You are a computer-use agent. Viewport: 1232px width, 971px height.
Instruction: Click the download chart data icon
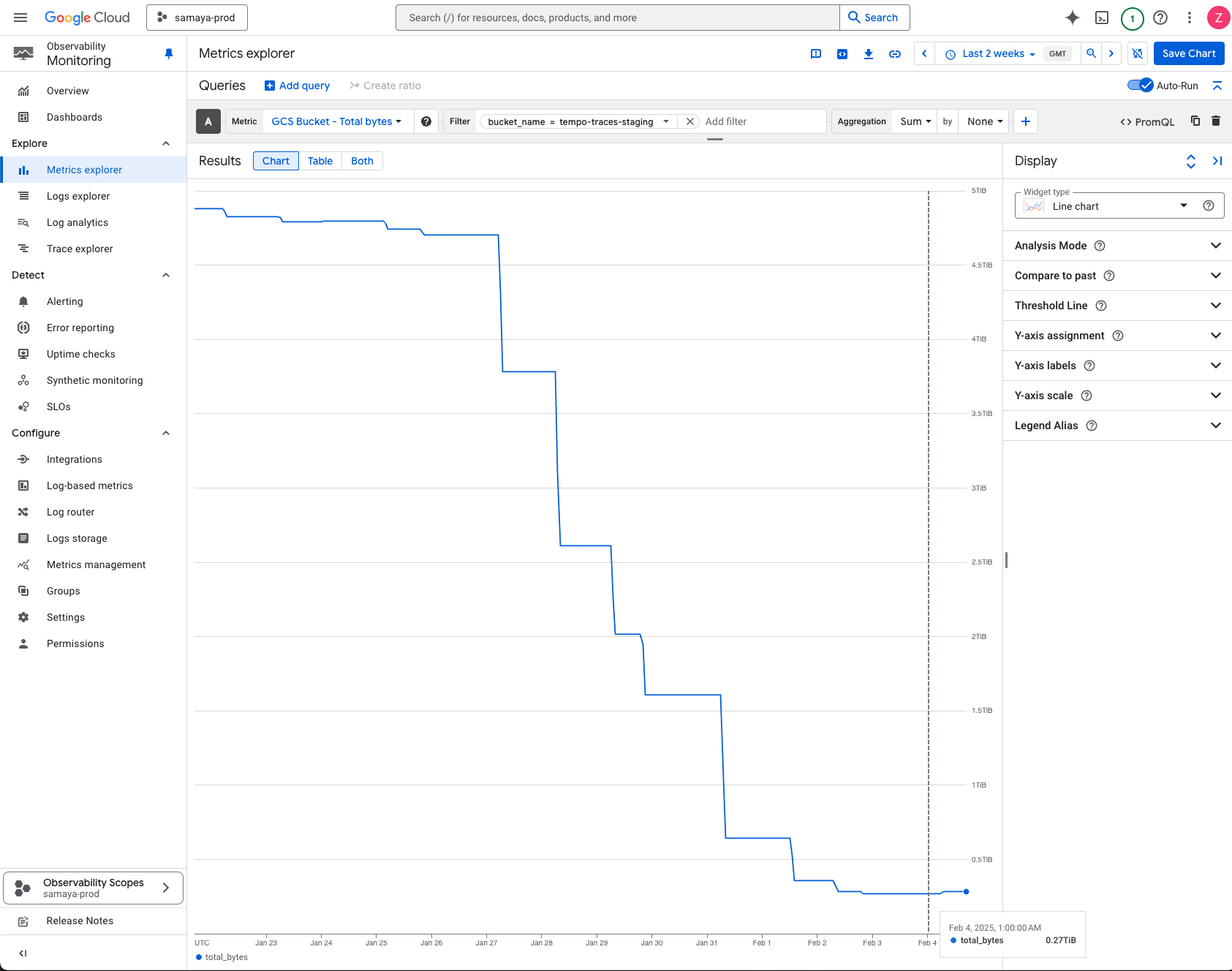pyautogui.click(x=869, y=54)
